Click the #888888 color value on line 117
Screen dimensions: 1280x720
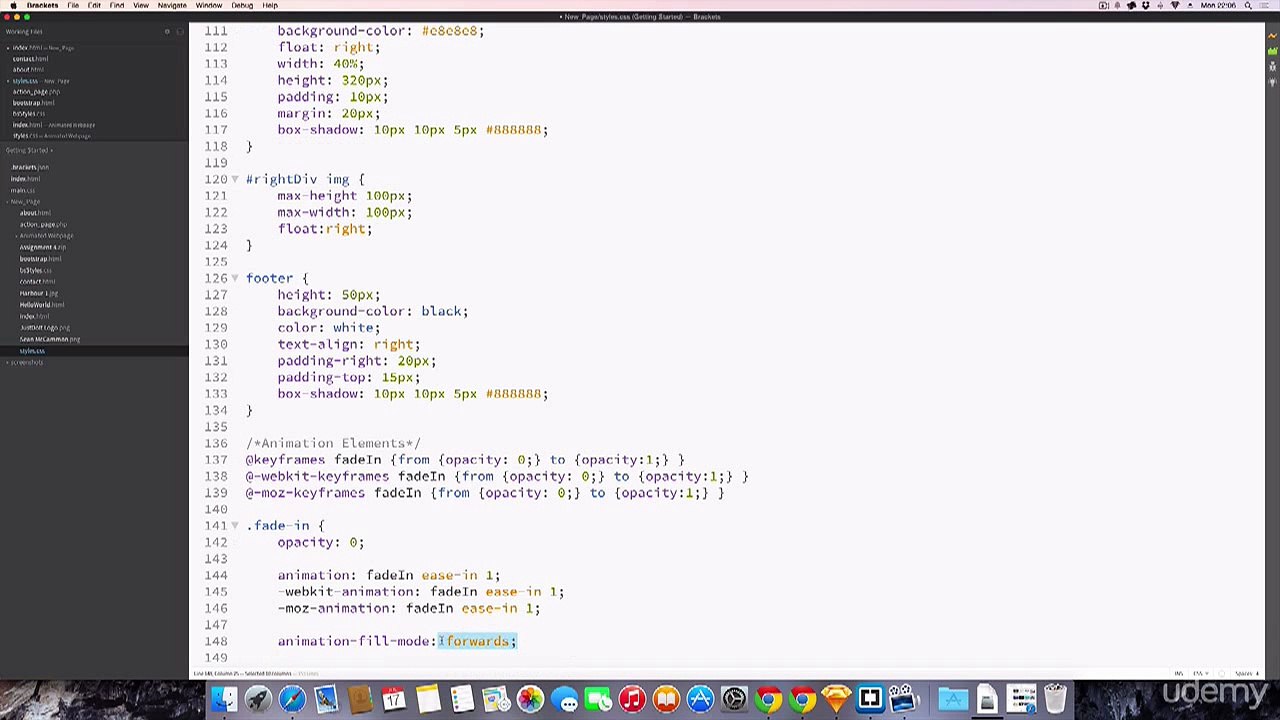point(513,130)
